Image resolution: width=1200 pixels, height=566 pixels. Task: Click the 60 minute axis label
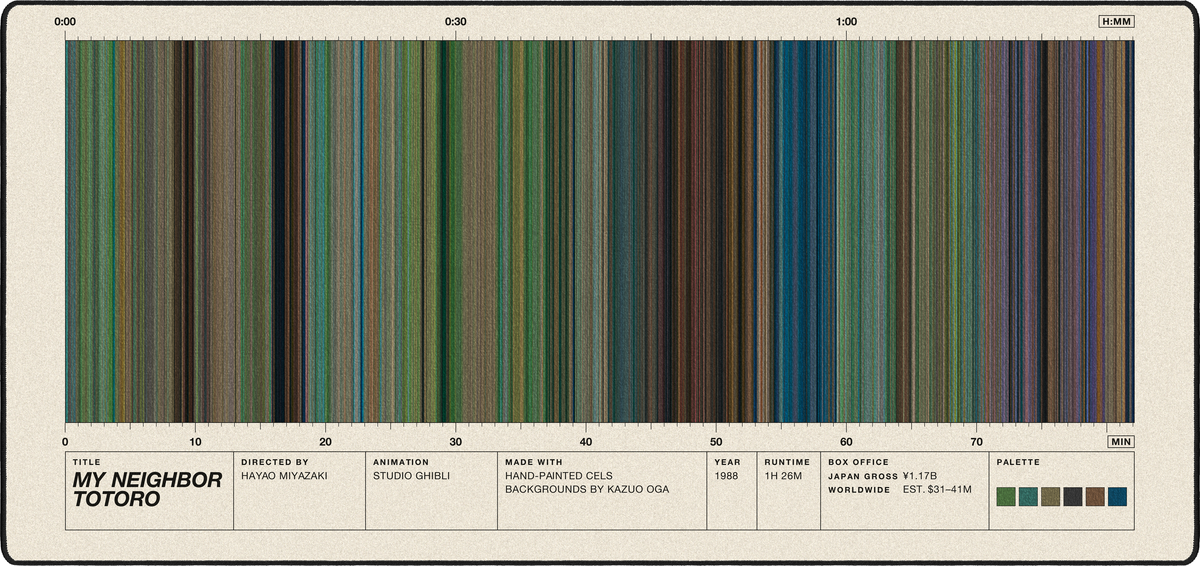(x=847, y=441)
